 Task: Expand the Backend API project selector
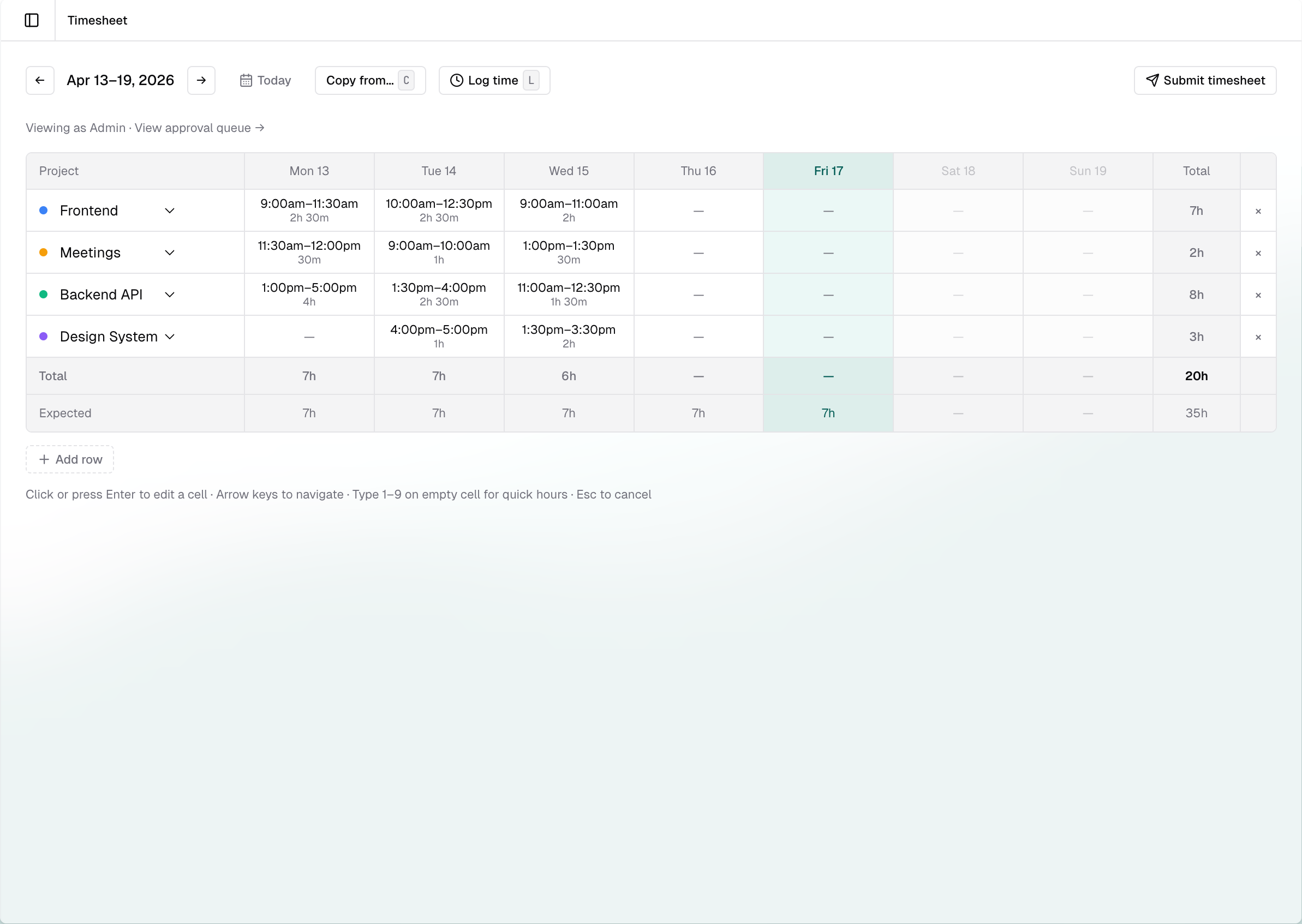[x=170, y=294]
